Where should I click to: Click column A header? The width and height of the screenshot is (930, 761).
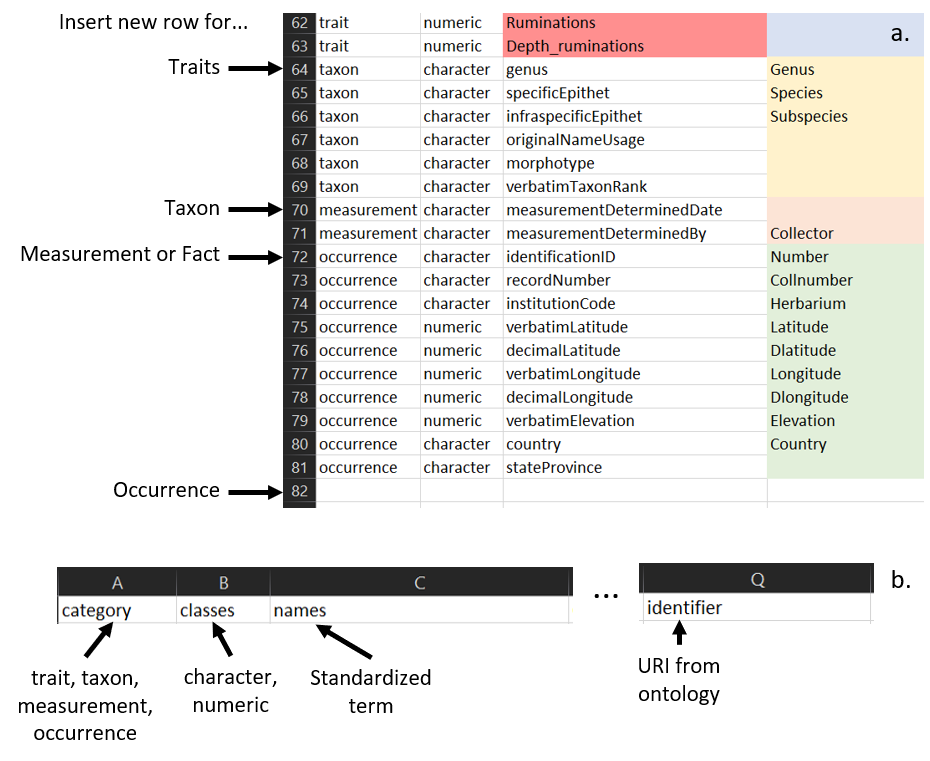click(x=117, y=583)
